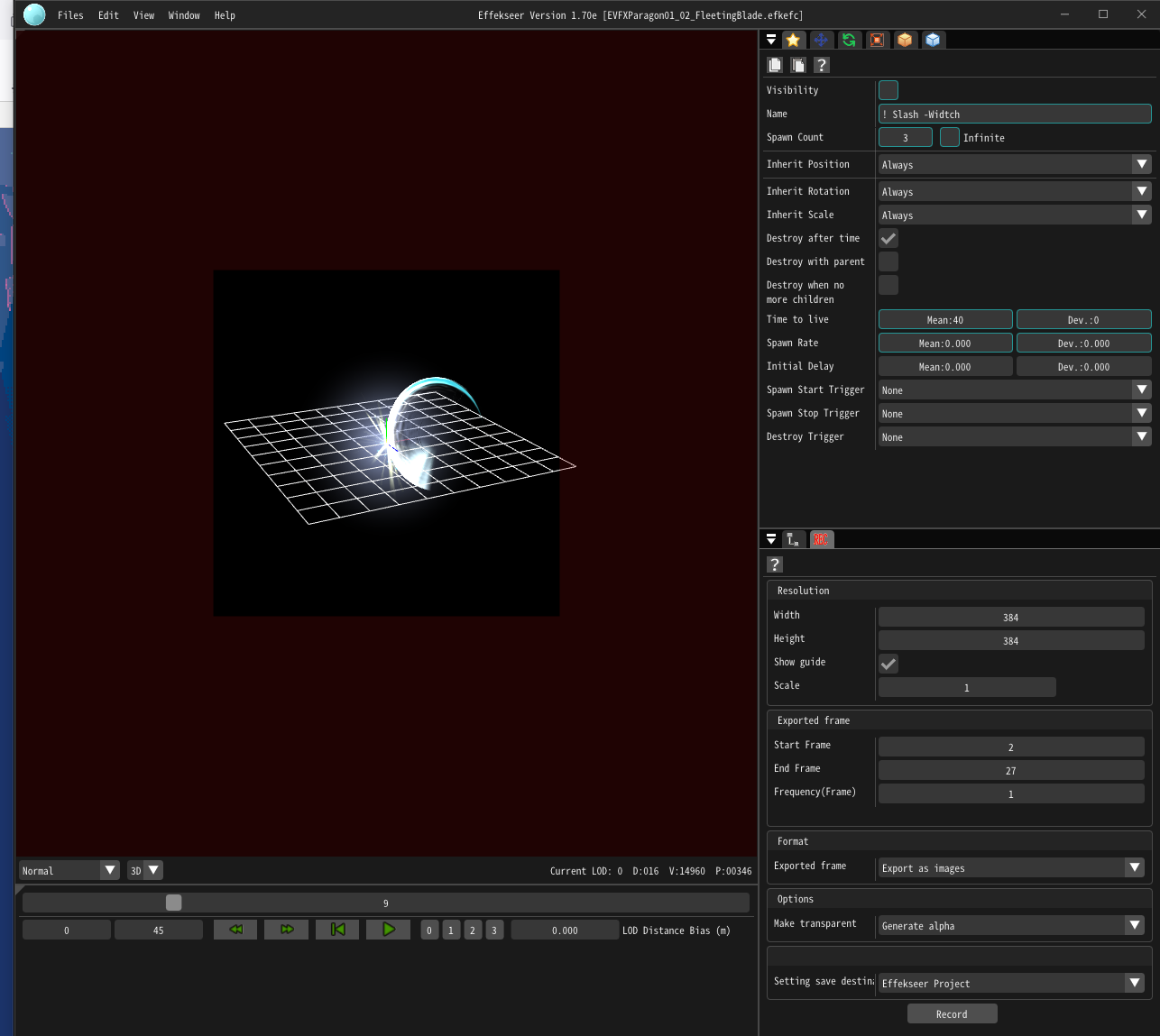Toggle the Visibility checkbox
Image resolution: width=1160 pixels, height=1036 pixels.
pos(888,90)
